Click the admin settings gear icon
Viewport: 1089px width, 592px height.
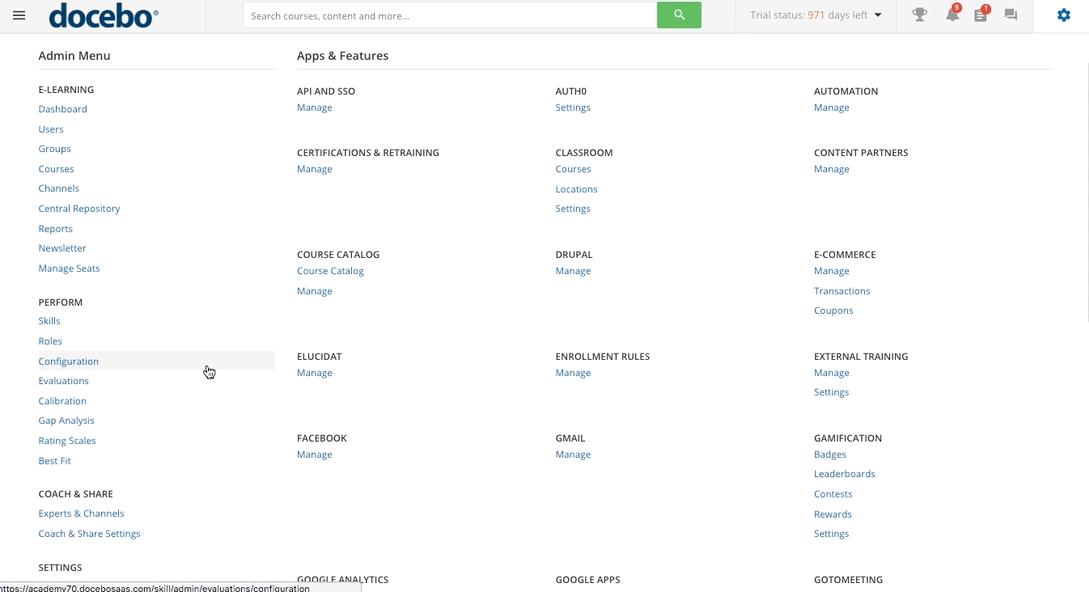coord(1064,15)
